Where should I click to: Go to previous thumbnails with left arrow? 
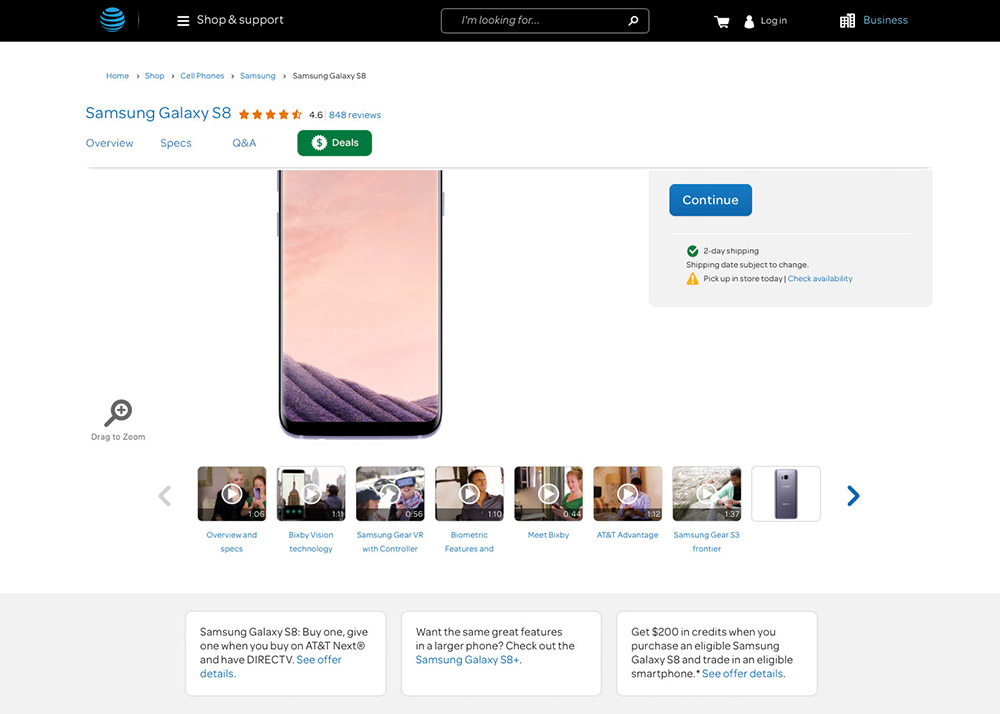(x=165, y=495)
